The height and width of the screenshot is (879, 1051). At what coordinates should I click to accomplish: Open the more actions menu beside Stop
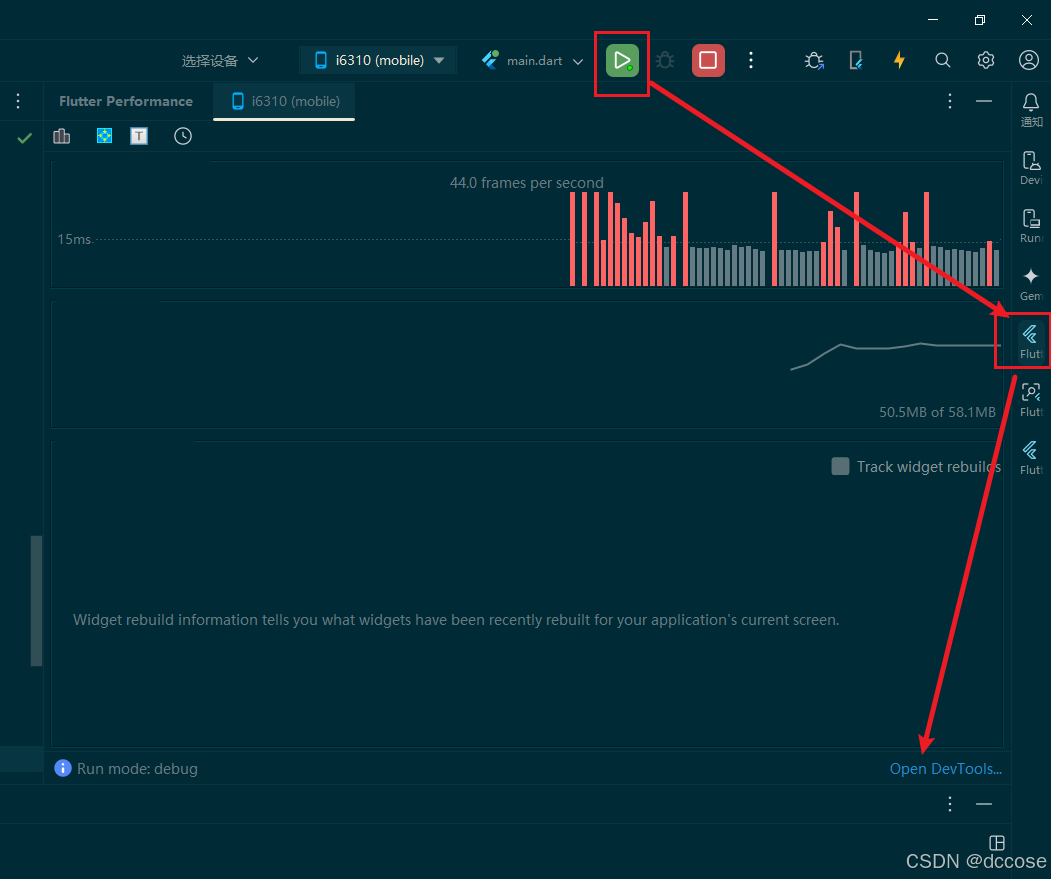coord(751,60)
